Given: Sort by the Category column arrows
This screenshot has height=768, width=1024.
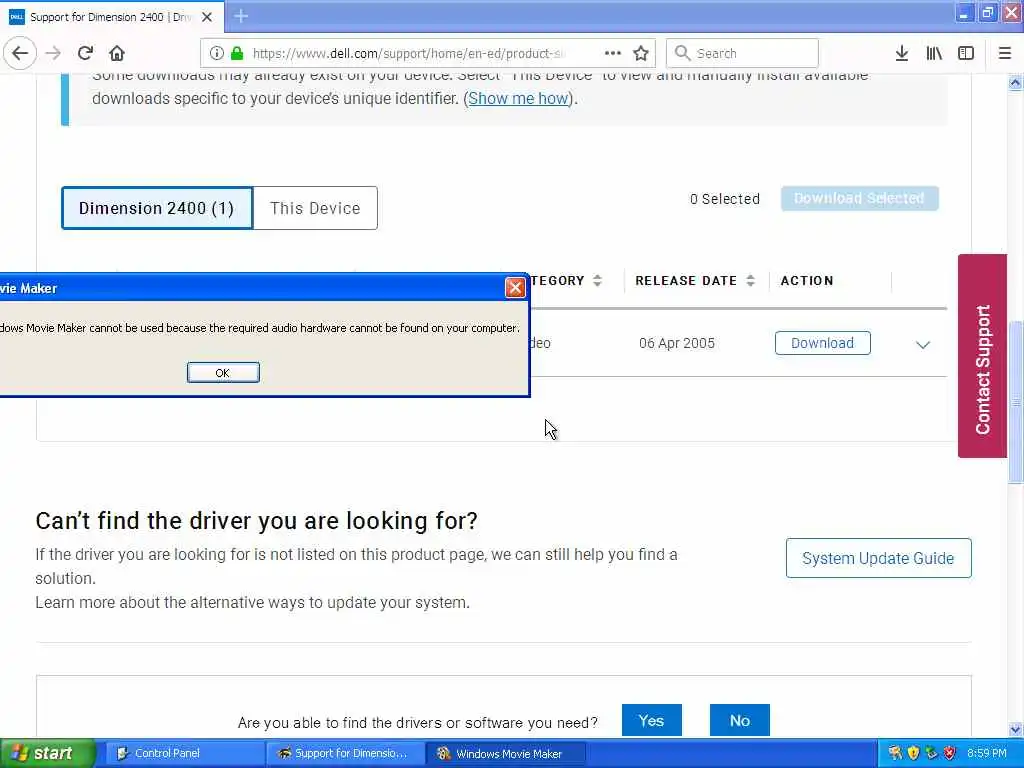Looking at the screenshot, I should (x=598, y=281).
